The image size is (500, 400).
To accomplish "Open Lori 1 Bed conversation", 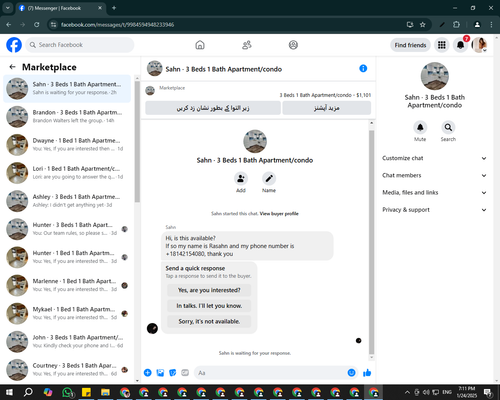I will 67,173.
